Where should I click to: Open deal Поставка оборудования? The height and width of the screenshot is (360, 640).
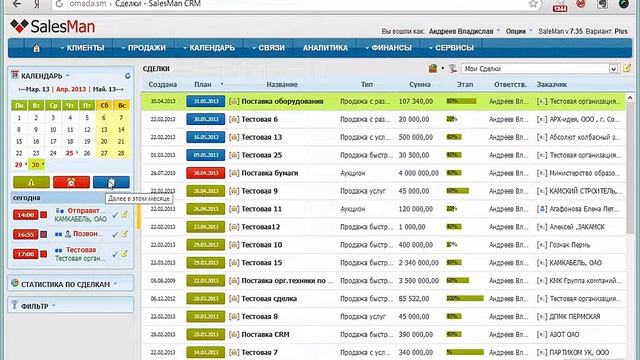(x=282, y=101)
